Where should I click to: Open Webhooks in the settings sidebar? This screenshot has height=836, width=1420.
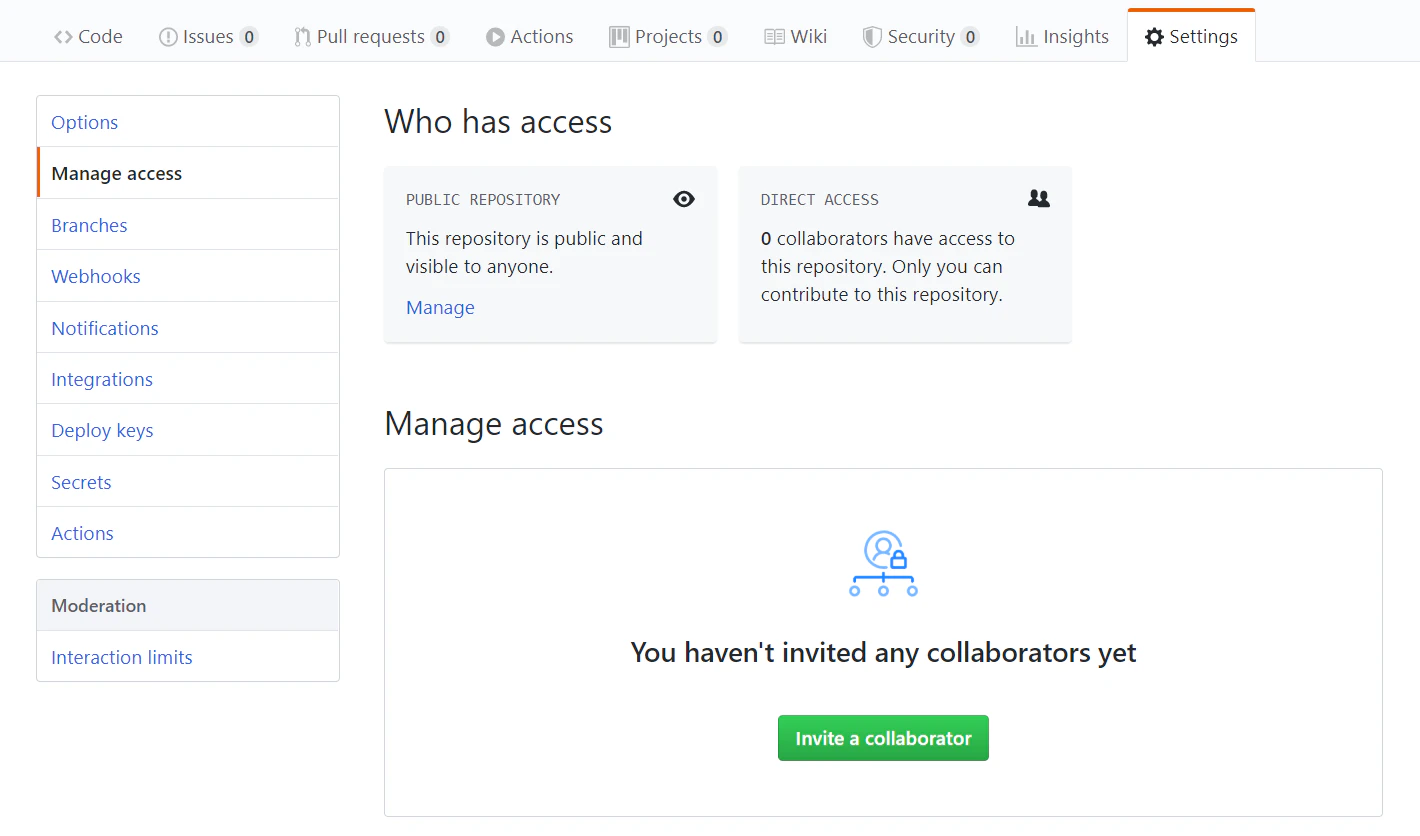(188, 276)
